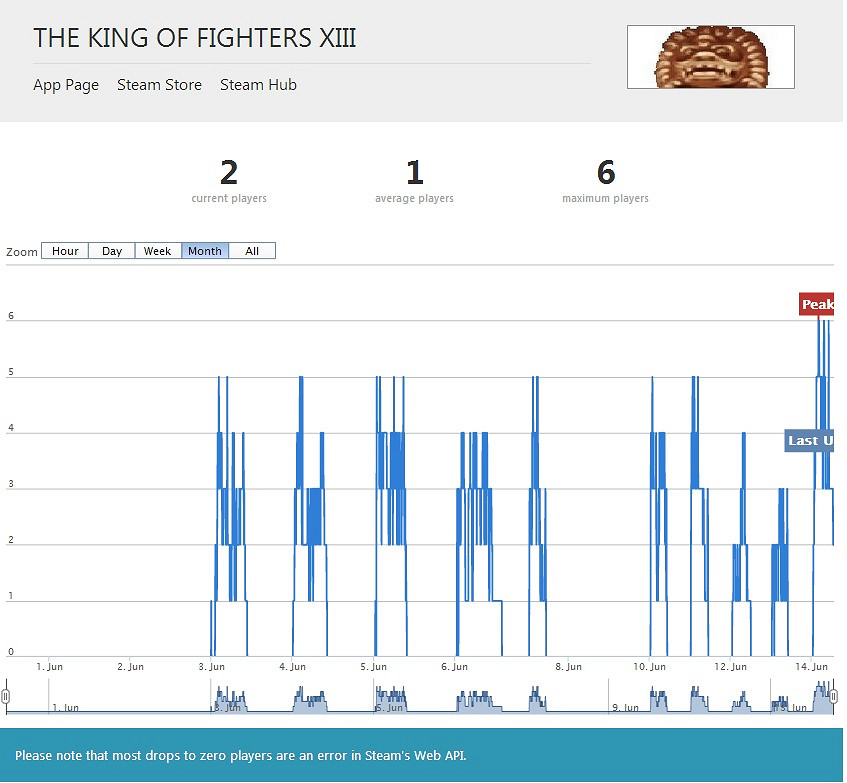Grab the left navigator range handle
This screenshot has width=847, height=783.
coord(5,696)
